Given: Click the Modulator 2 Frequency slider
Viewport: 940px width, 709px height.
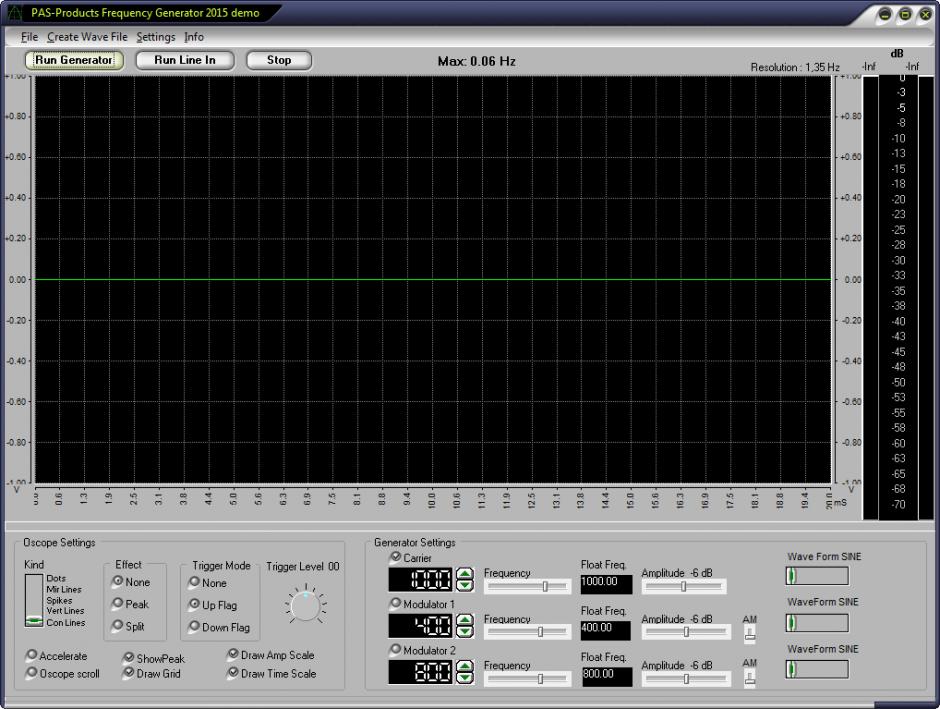Looking at the screenshot, I should click(528, 679).
